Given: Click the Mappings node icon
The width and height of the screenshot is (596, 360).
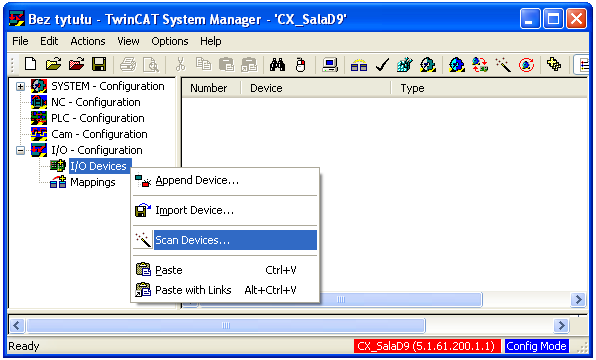Looking at the screenshot, I should (x=58, y=182).
